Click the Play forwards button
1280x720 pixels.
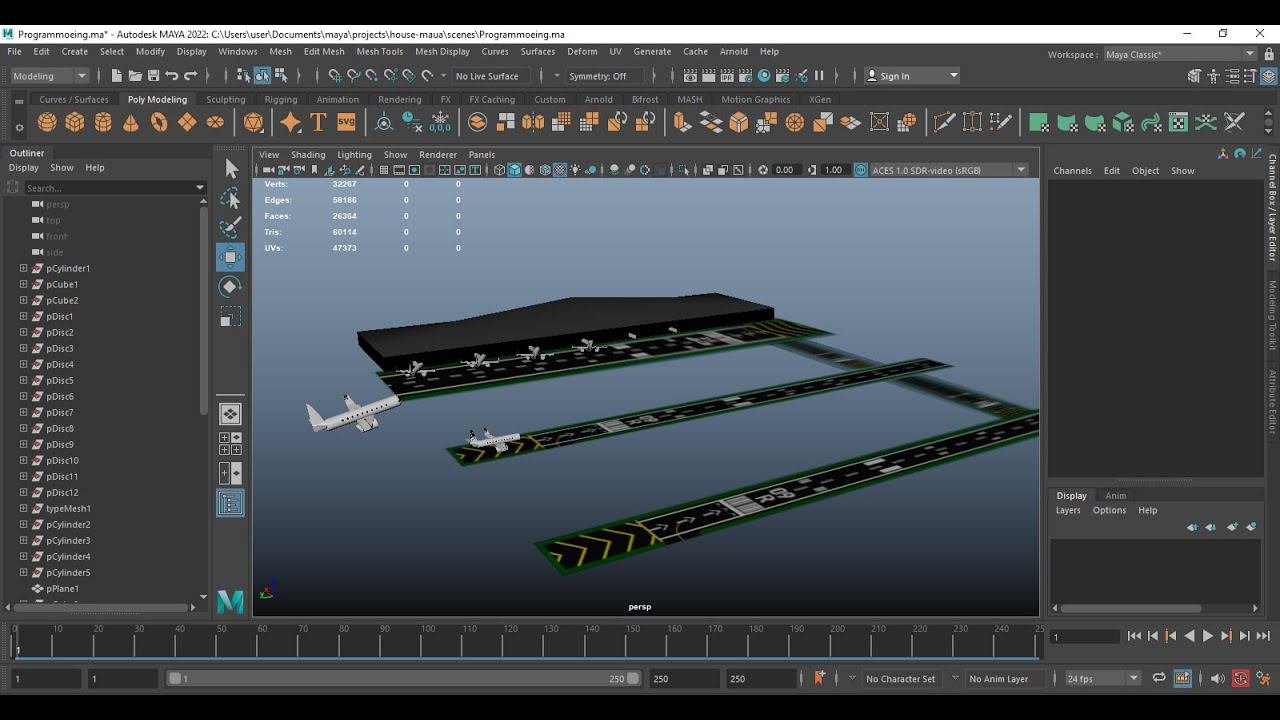click(1208, 636)
